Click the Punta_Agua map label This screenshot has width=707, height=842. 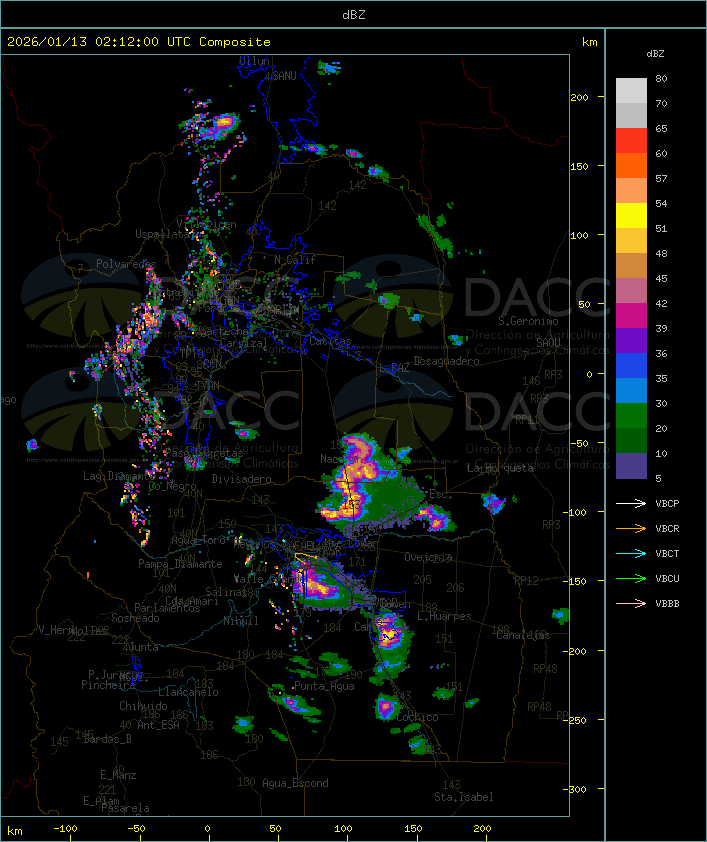click(324, 686)
